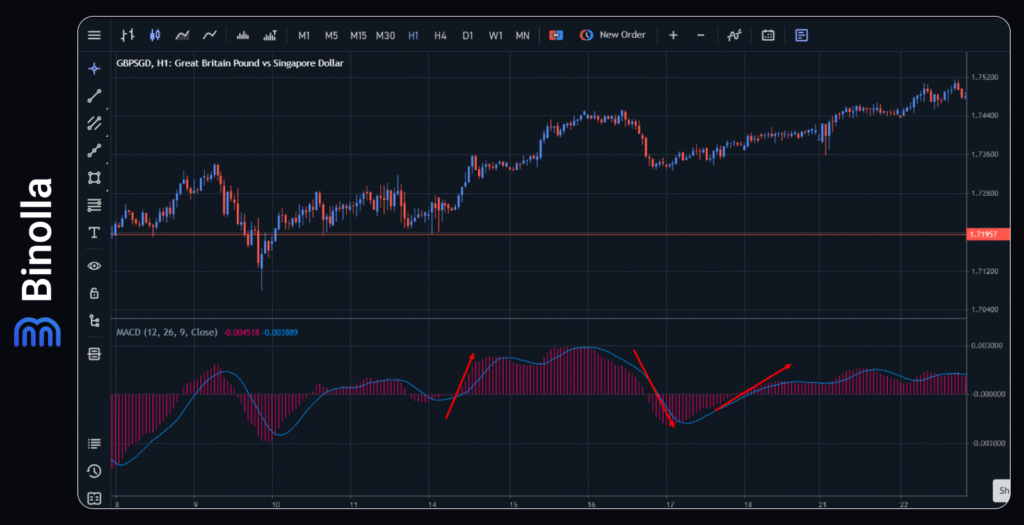The height and width of the screenshot is (525, 1024).
Task: Expand the rectangle shapes tool group
Action: coord(94,178)
